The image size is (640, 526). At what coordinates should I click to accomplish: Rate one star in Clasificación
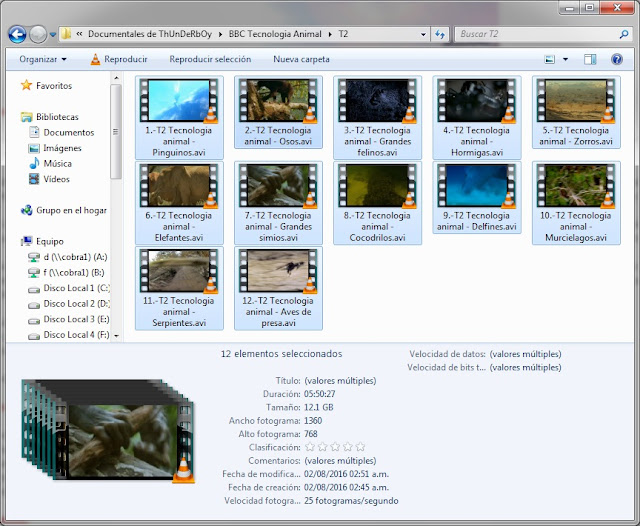(x=310, y=447)
